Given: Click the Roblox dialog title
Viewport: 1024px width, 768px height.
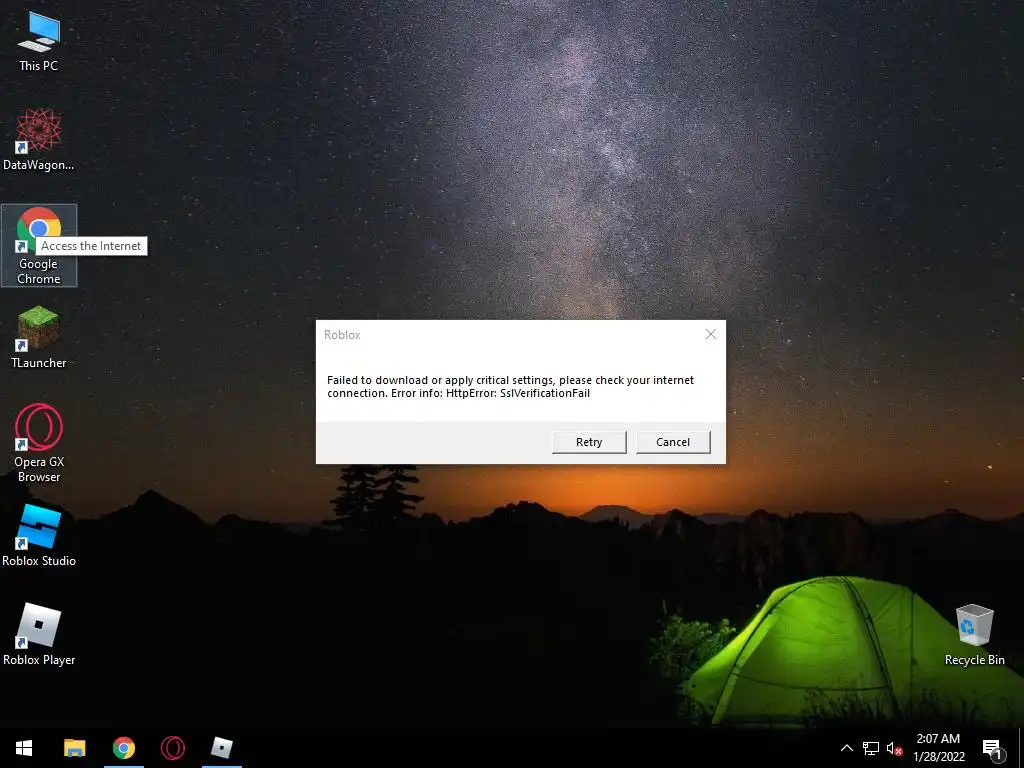Looking at the screenshot, I should click(342, 335).
